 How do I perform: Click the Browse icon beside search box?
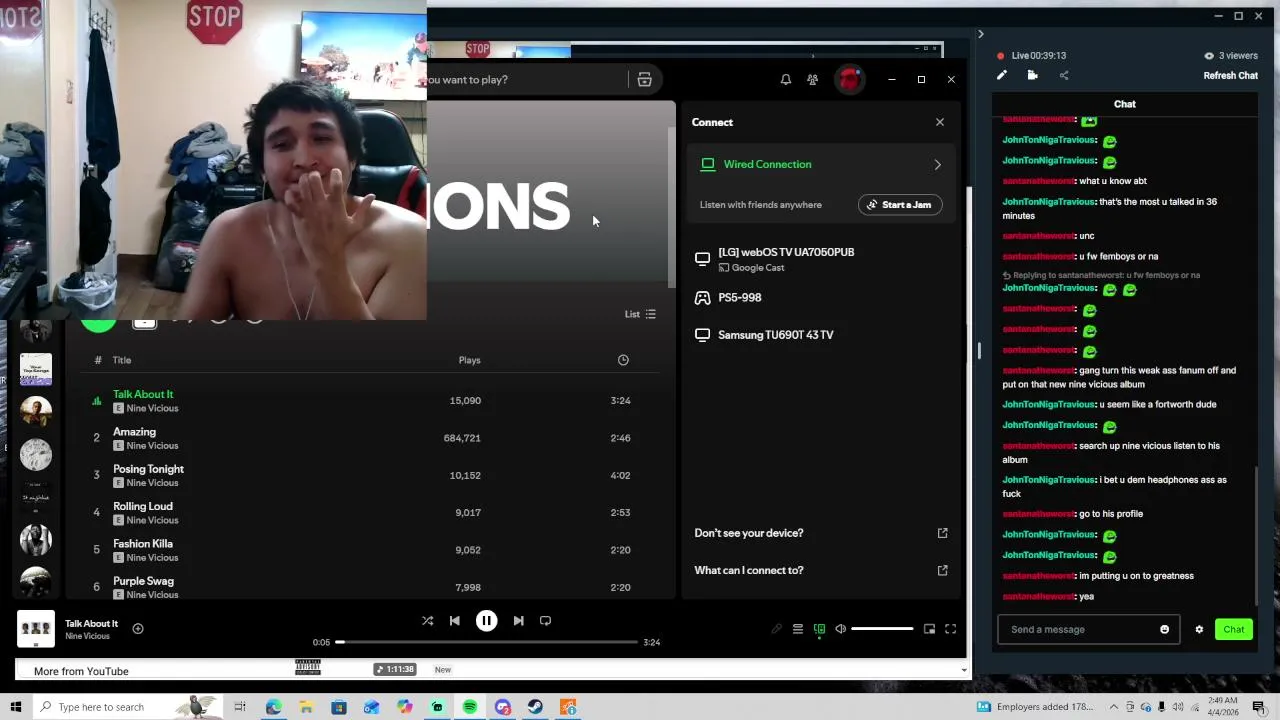[x=644, y=79]
